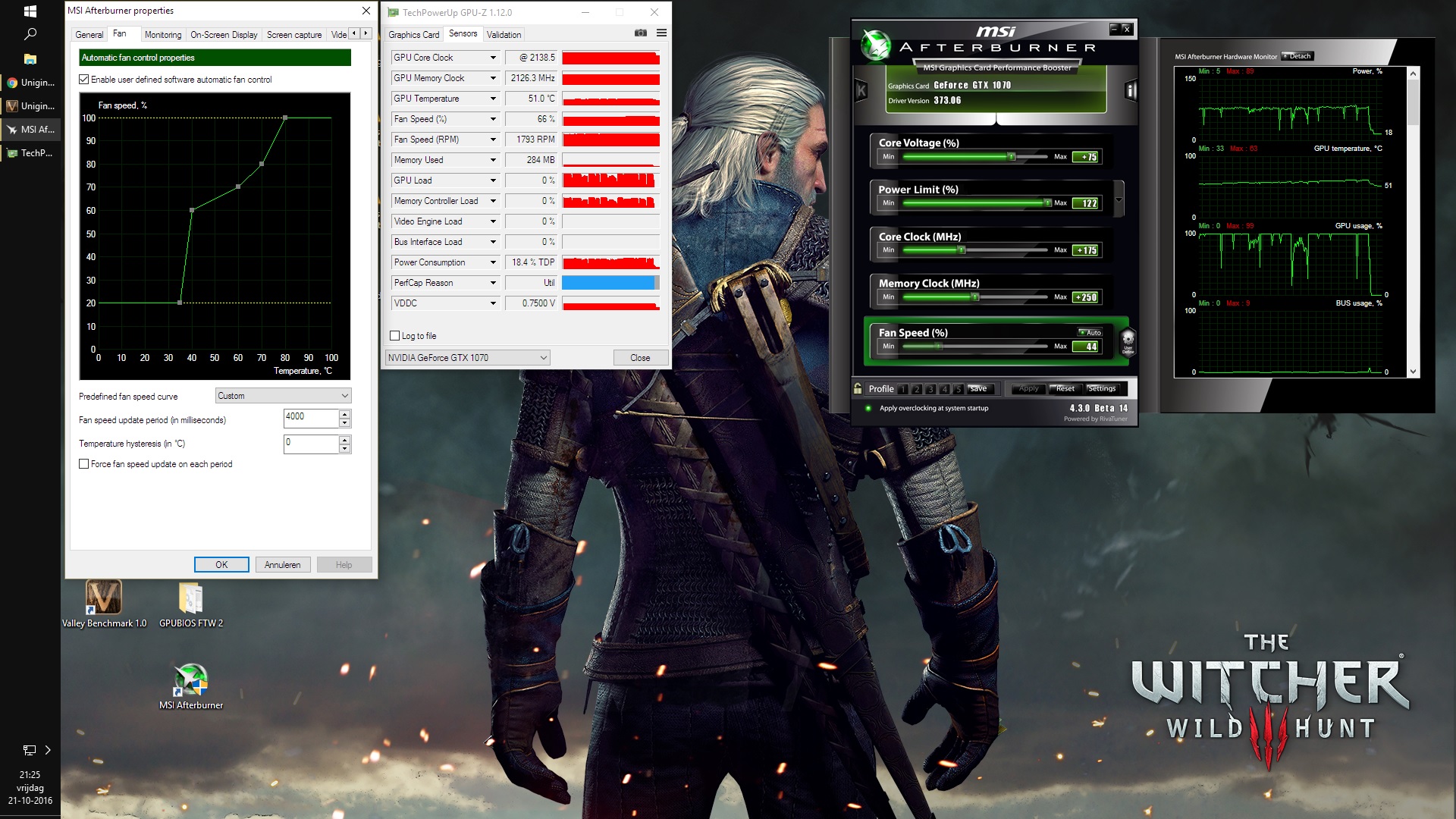
Task: Open the Validation tab in GPU-Z
Action: tap(504, 35)
